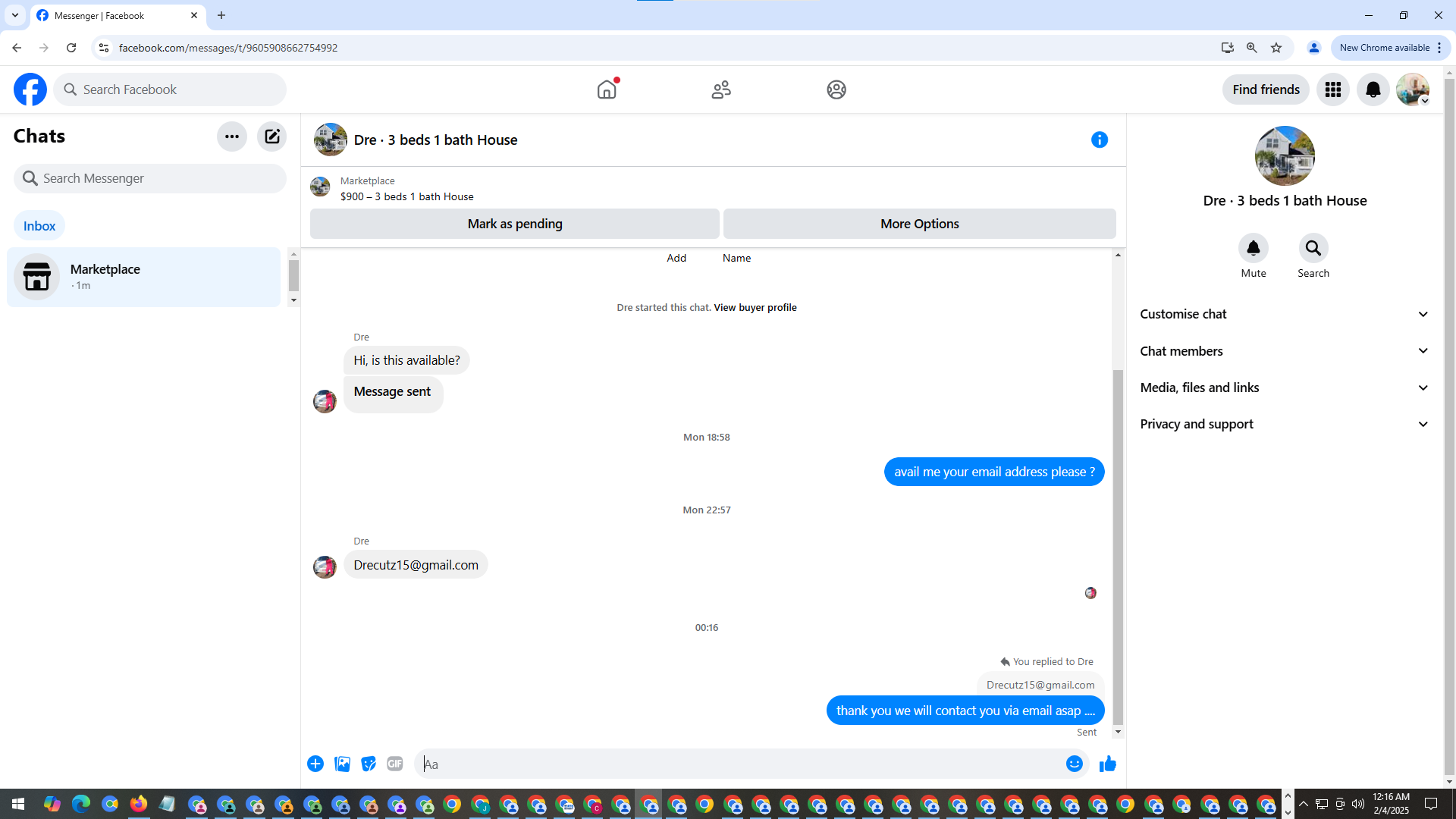Image resolution: width=1456 pixels, height=819 pixels.
Task: Go to the Home feed icon
Action: point(607,89)
